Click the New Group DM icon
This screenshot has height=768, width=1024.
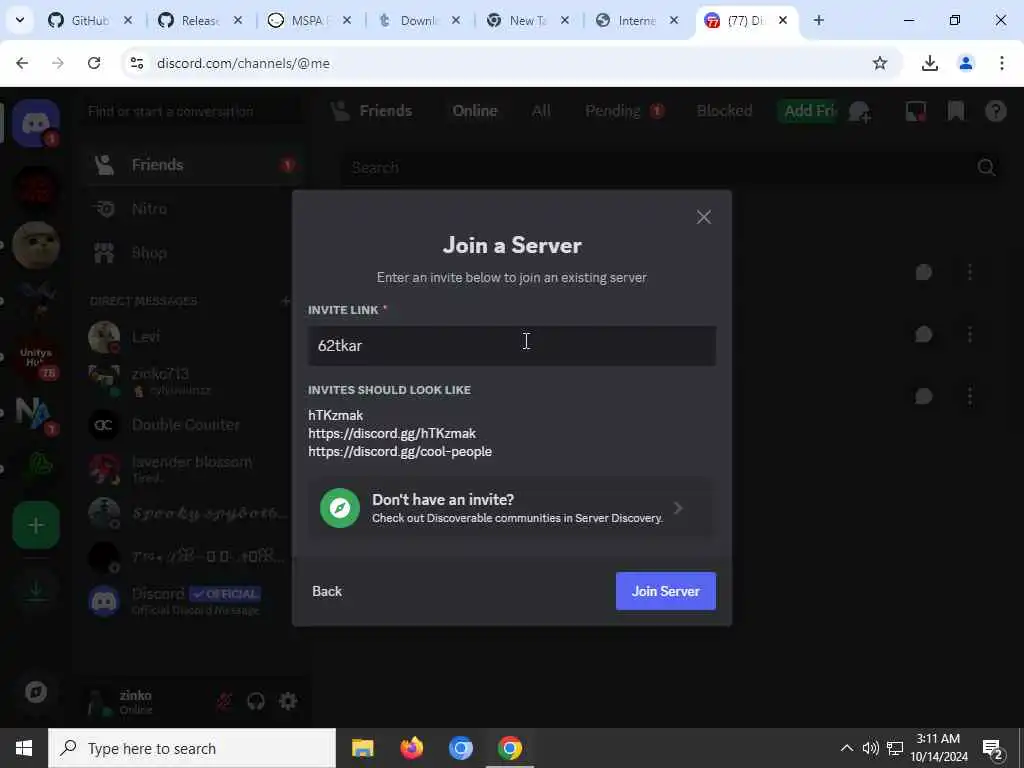[x=859, y=112]
